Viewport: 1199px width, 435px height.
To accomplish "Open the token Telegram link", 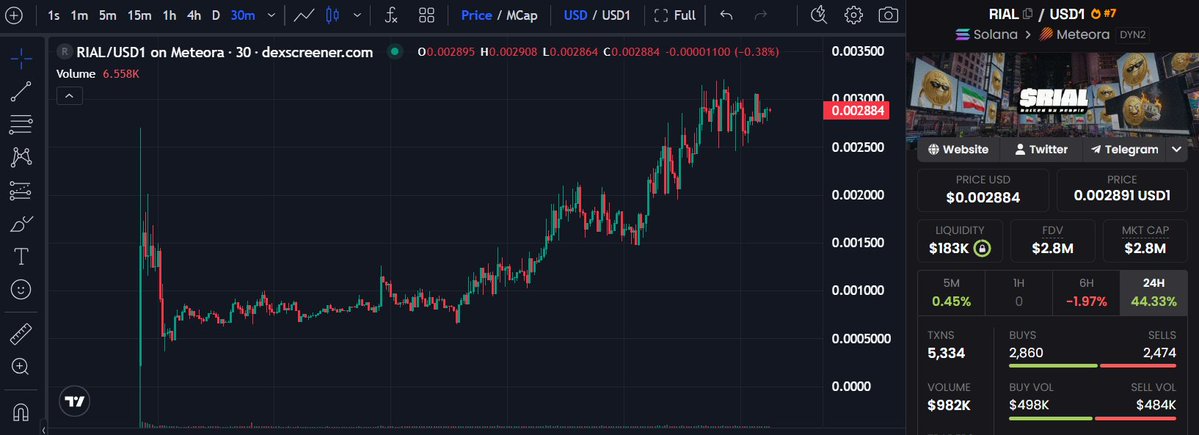I will point(1125,150).
